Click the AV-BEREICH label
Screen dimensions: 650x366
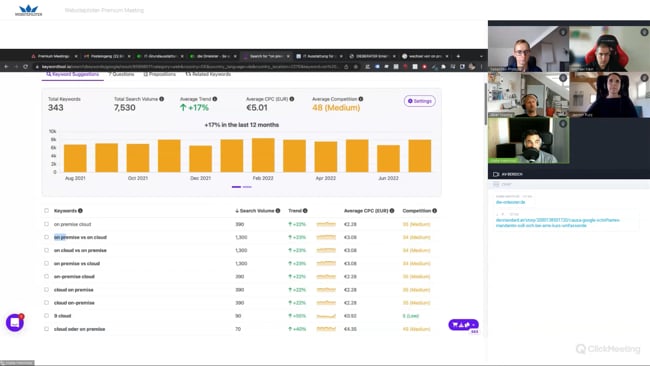[x=512, y=175]
